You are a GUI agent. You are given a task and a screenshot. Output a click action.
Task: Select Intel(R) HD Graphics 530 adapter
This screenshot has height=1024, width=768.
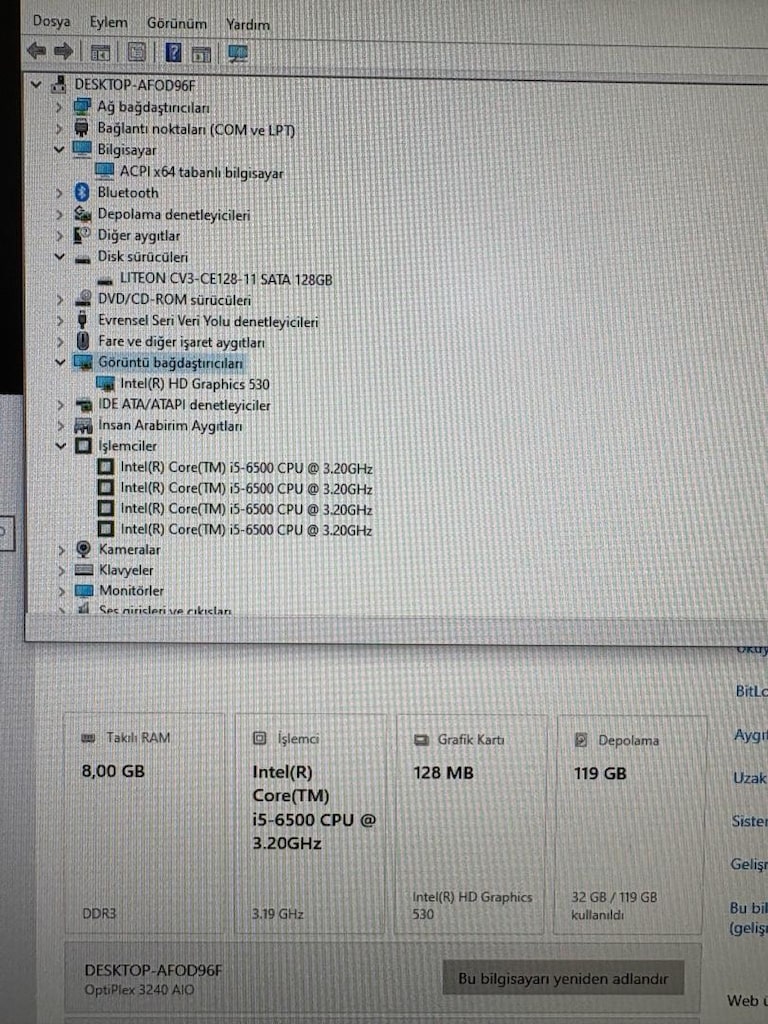[195, 384]
